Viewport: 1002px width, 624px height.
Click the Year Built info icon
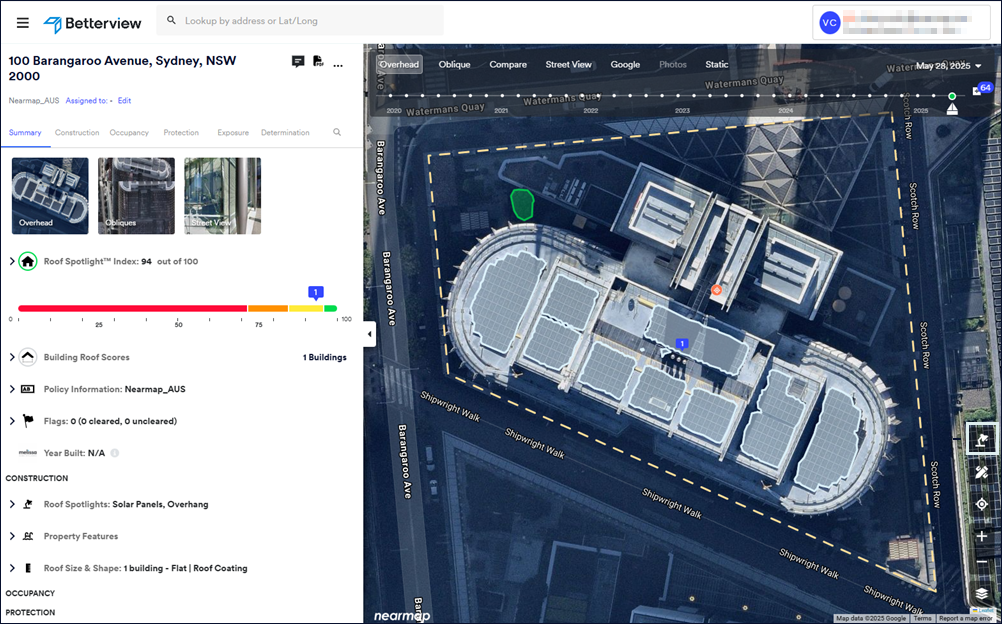[x=115, y=453]
